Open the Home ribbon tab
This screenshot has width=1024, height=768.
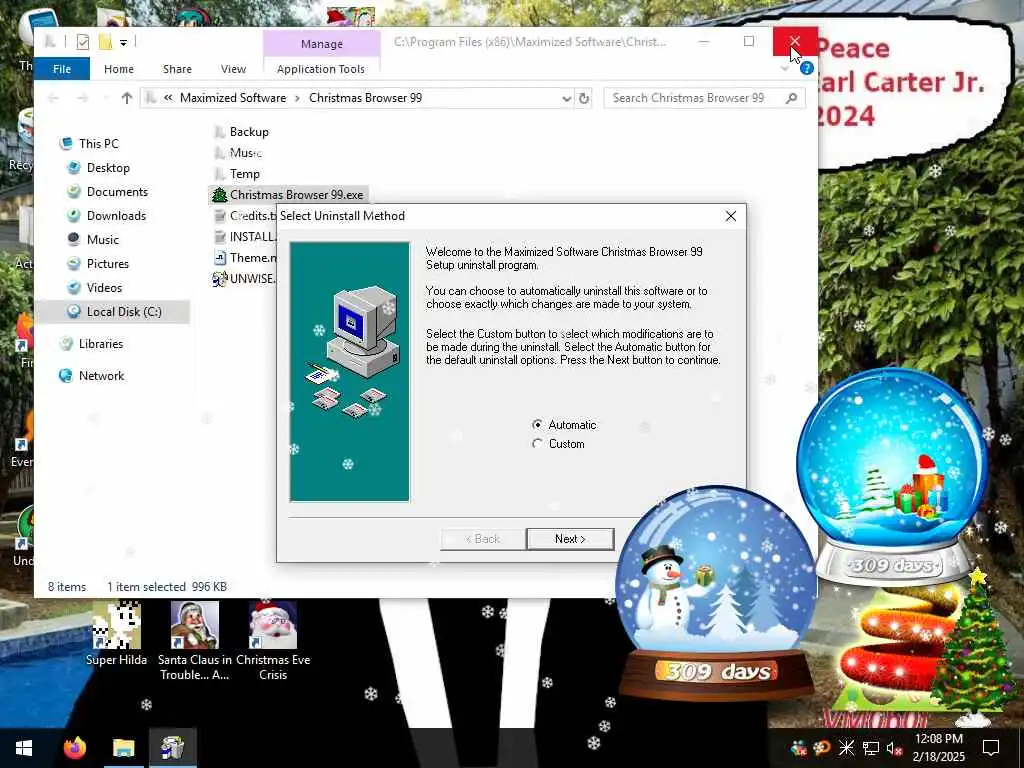119,69
